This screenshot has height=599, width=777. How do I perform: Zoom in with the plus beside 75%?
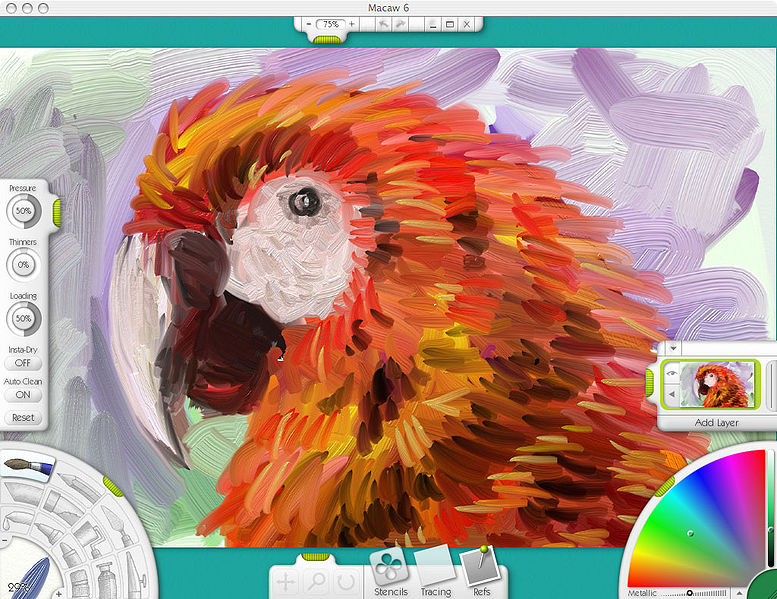click(352, 24)
